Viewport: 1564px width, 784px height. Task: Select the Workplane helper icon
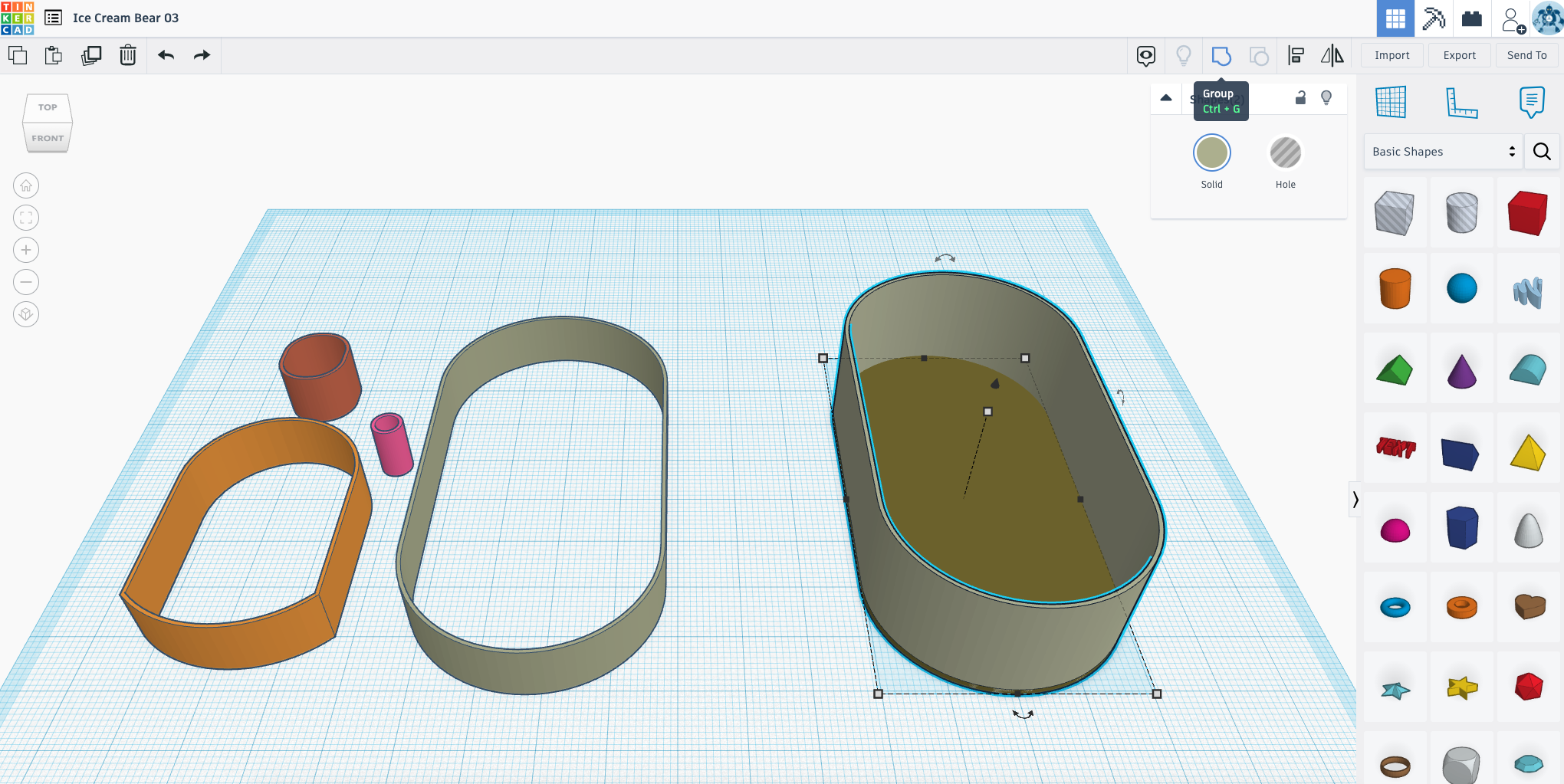1394,103
